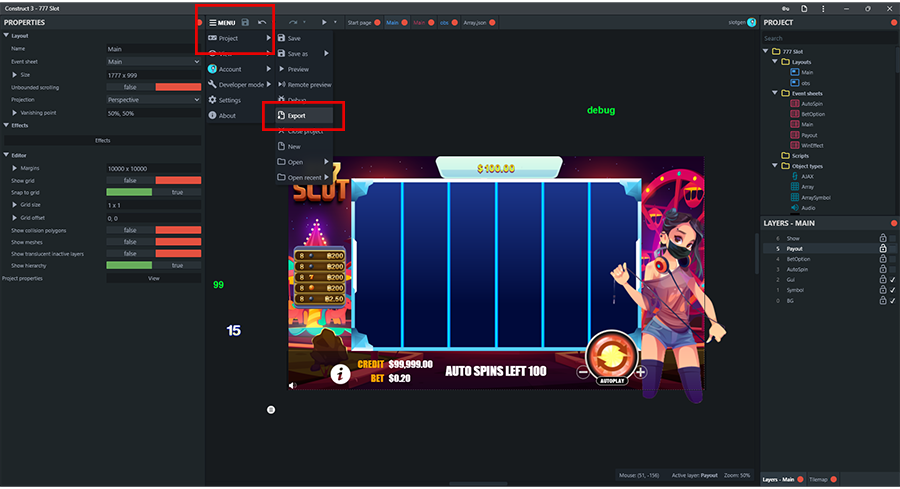Open the Account menu entry
Viewport: 900px width, 489px height.
point(239,69)
